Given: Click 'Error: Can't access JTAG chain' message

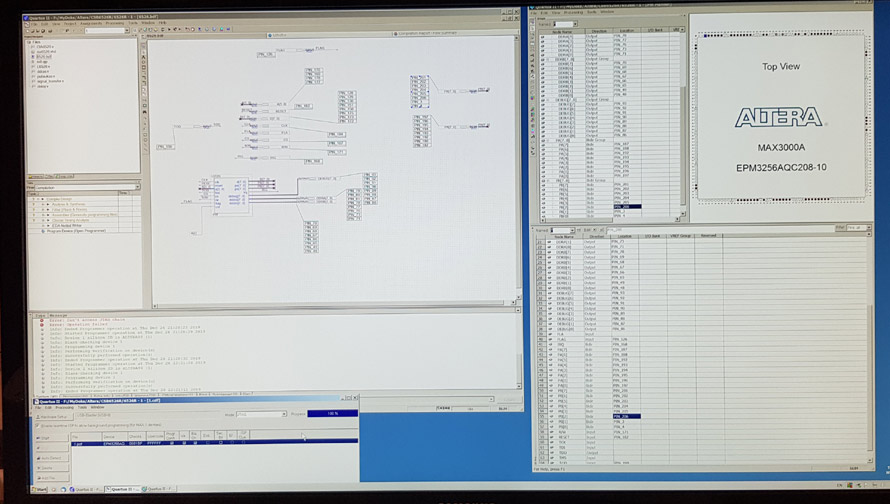Looking at the screenshot, I should tap(87, 320).
